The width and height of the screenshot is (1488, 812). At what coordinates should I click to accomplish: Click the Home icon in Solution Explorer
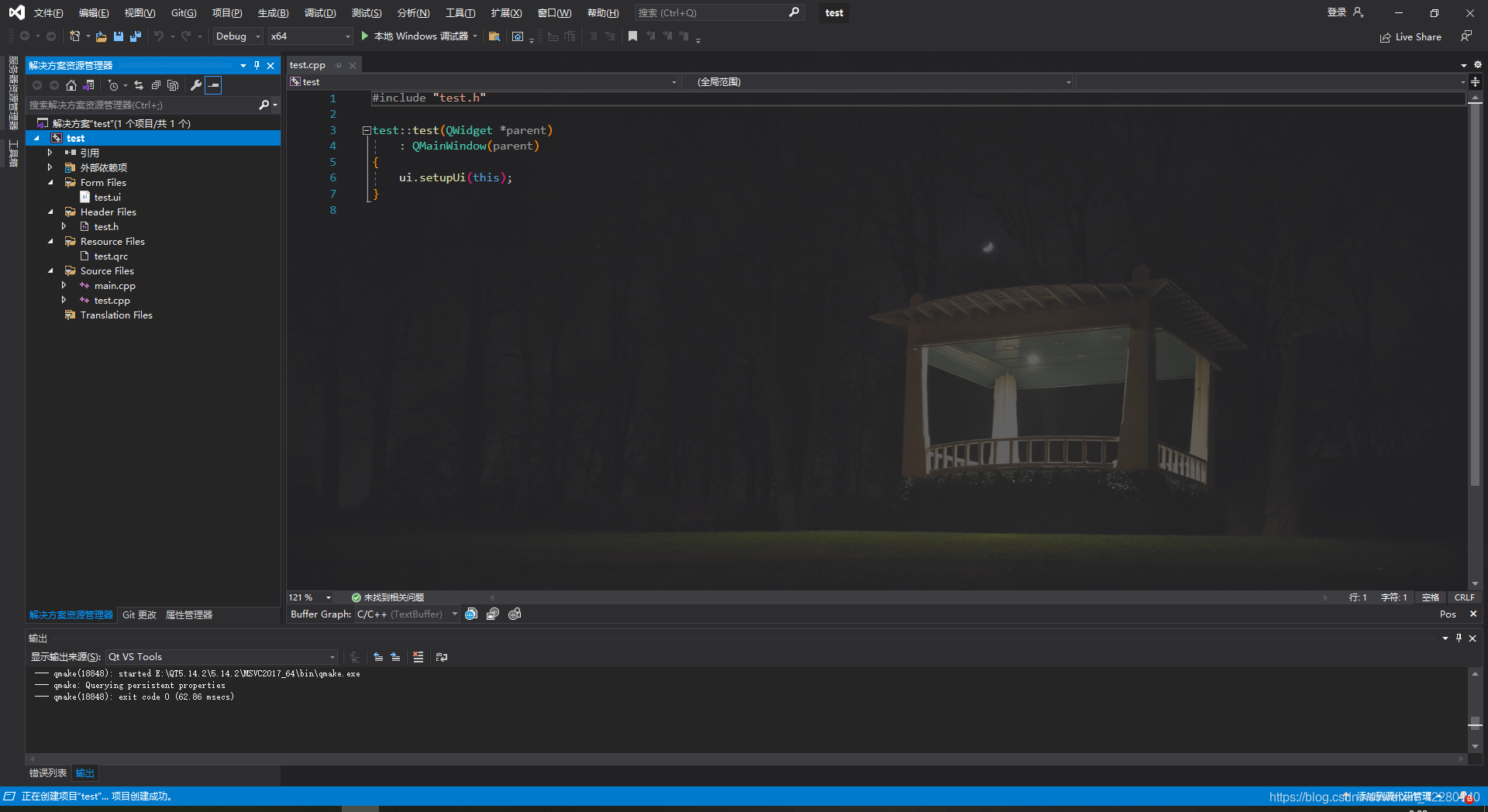pos(71,85)
